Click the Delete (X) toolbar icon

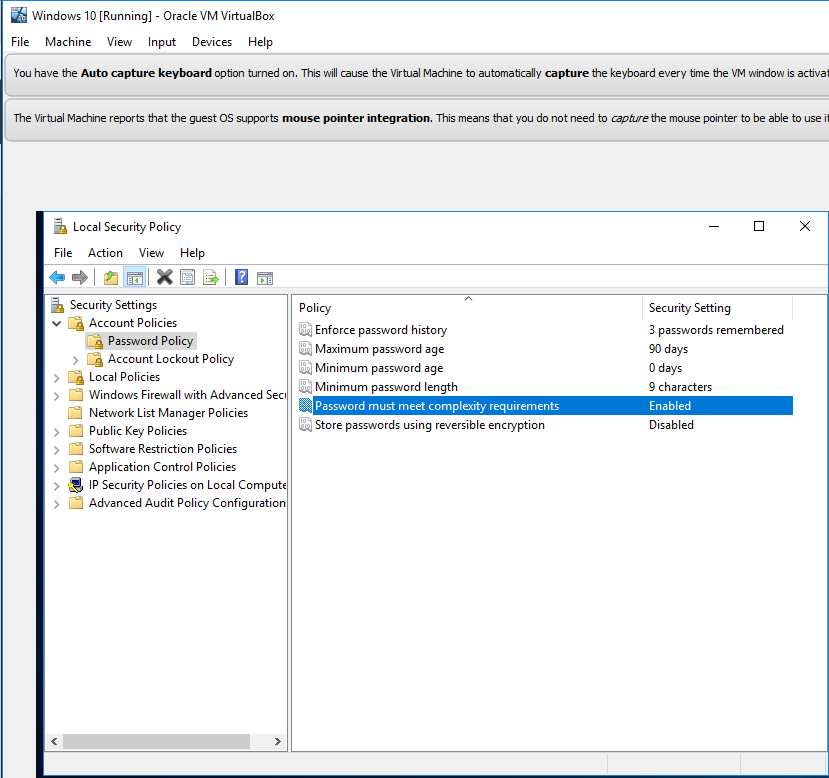(164, 277)
